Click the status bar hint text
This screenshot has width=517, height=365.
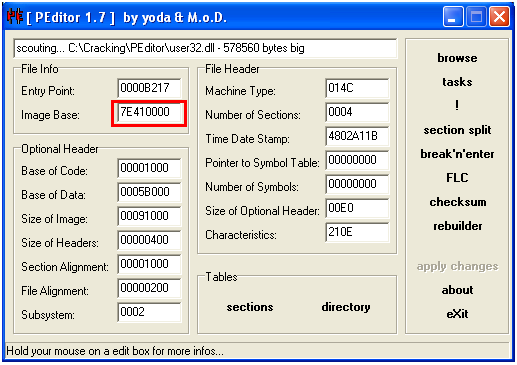(115, 351)
